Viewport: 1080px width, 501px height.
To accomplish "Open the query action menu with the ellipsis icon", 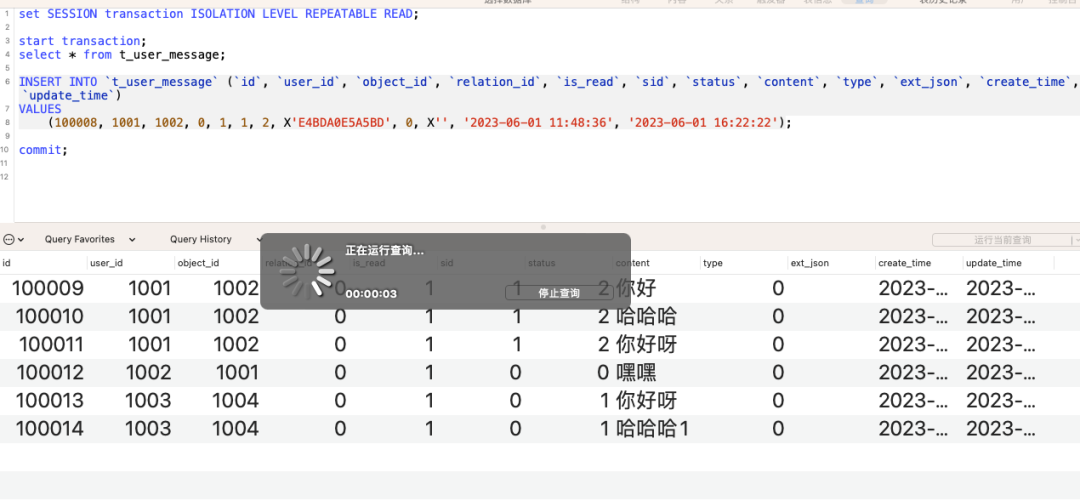I will (14, 239).
